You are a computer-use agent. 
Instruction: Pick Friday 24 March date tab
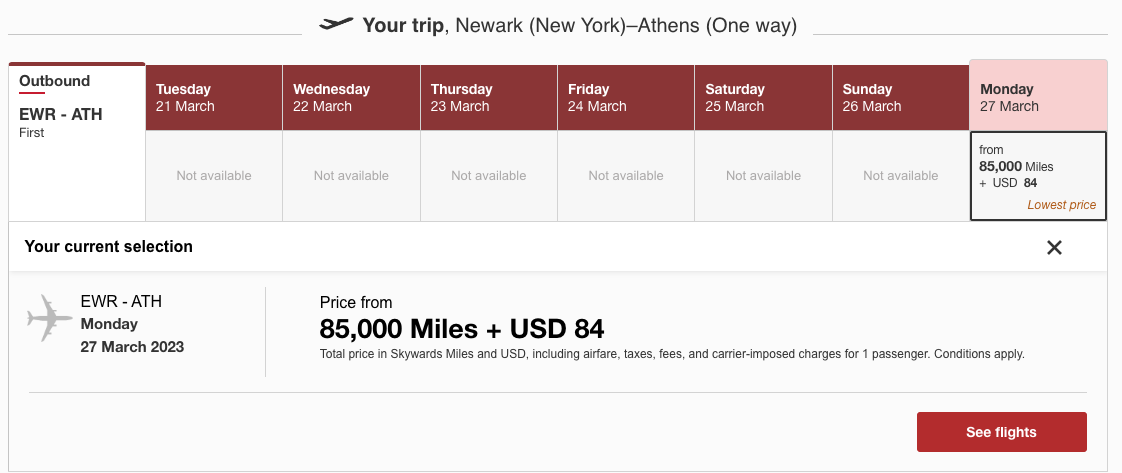coord(625,98)
